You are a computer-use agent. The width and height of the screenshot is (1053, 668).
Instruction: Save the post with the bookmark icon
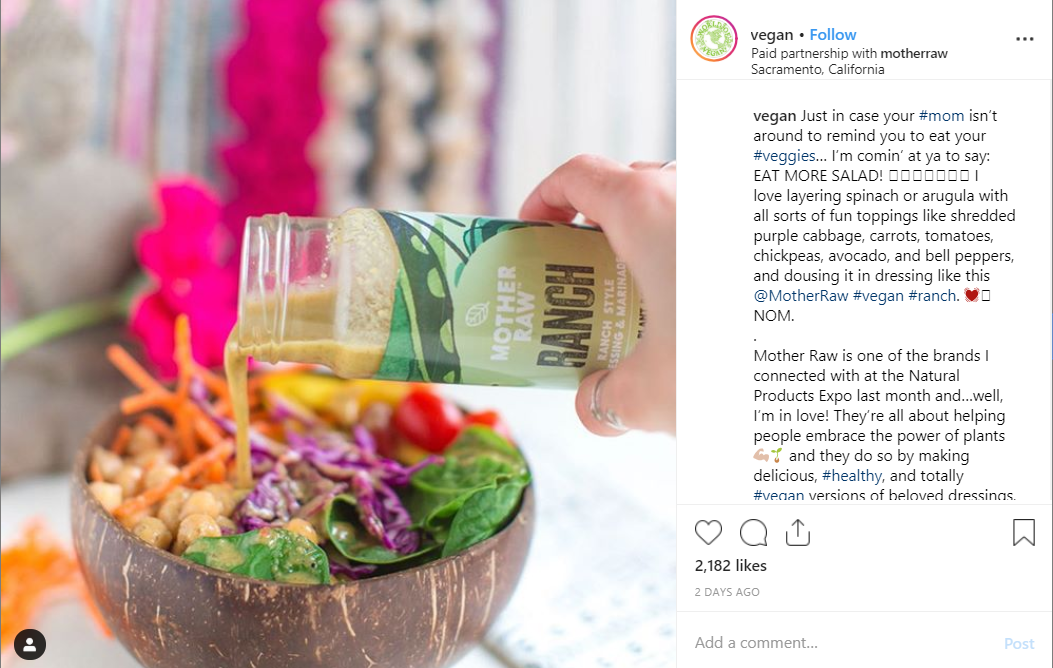pyautogui.click(x=1023, y=532)
